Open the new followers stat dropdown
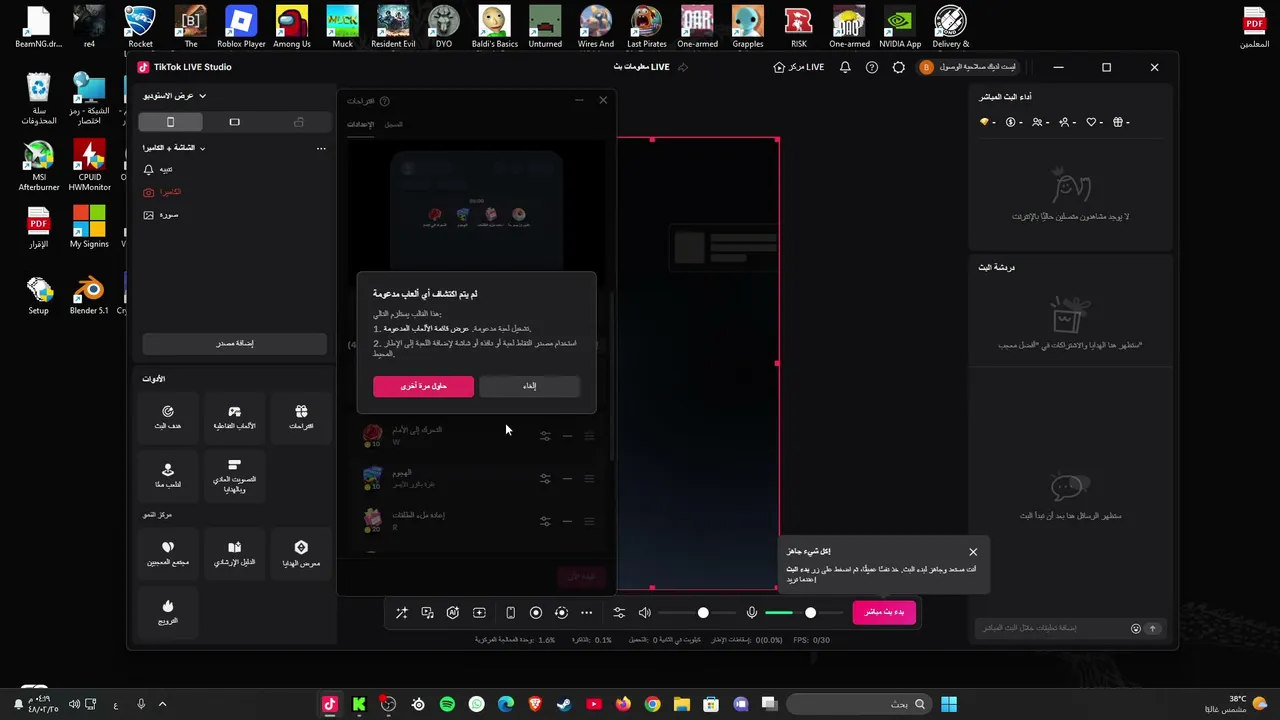This screenshot has width=1280, height=720. coord(1067,122)
